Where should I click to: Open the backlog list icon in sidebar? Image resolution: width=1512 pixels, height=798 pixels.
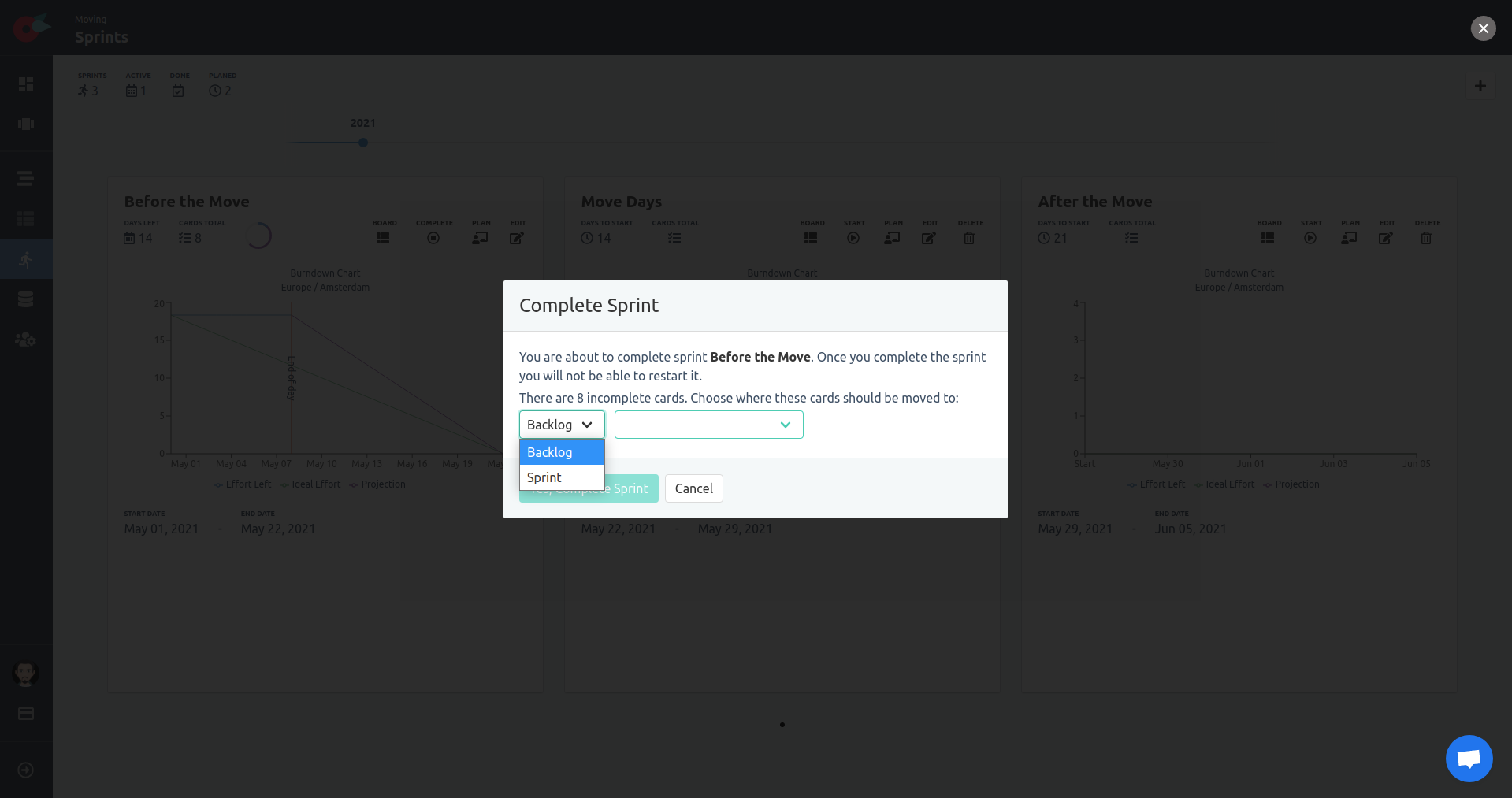pos(26,179)
